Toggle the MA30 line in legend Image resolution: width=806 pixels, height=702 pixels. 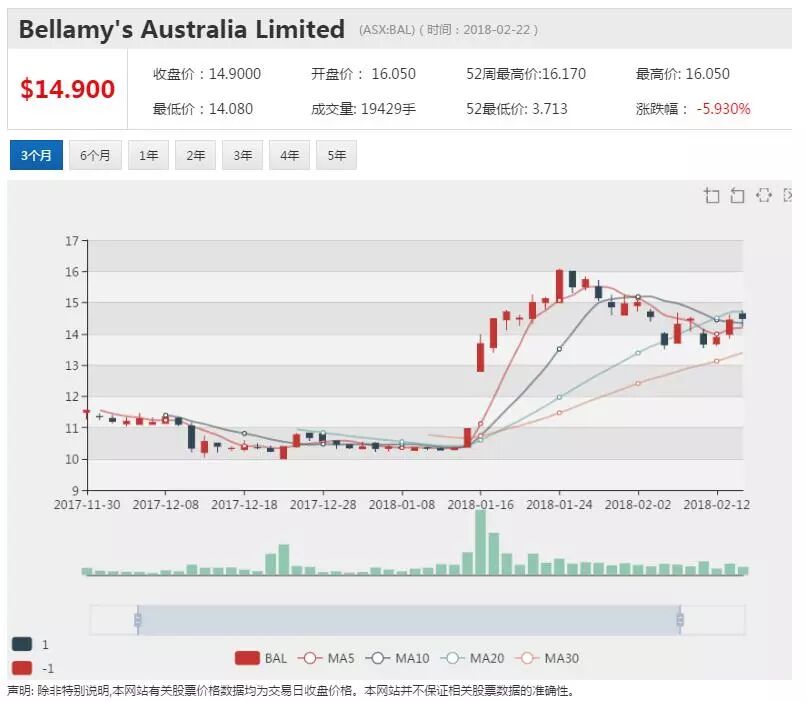[547, 658]
